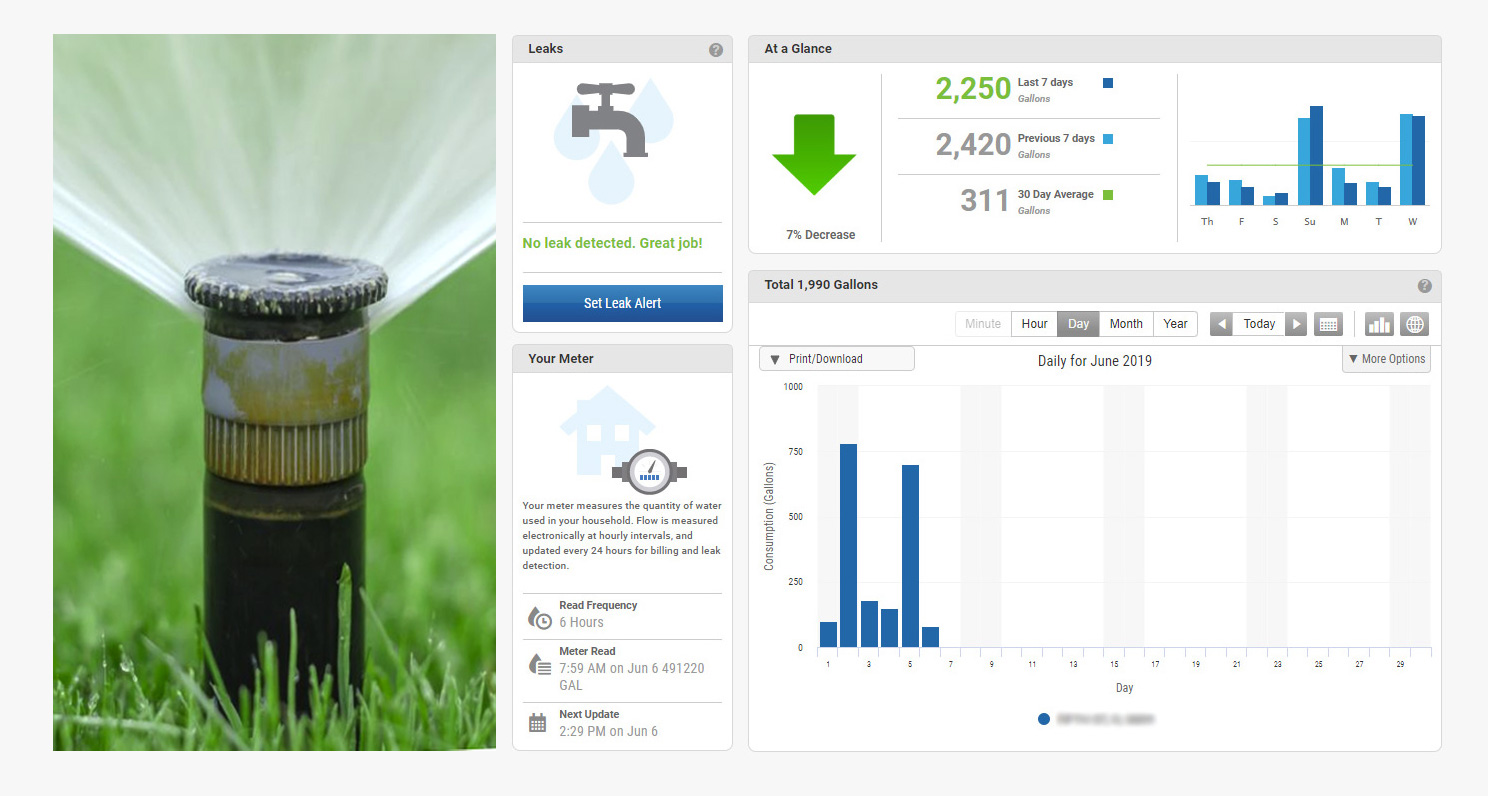Toggle Last 7 days legend square

click(1107, 83)
